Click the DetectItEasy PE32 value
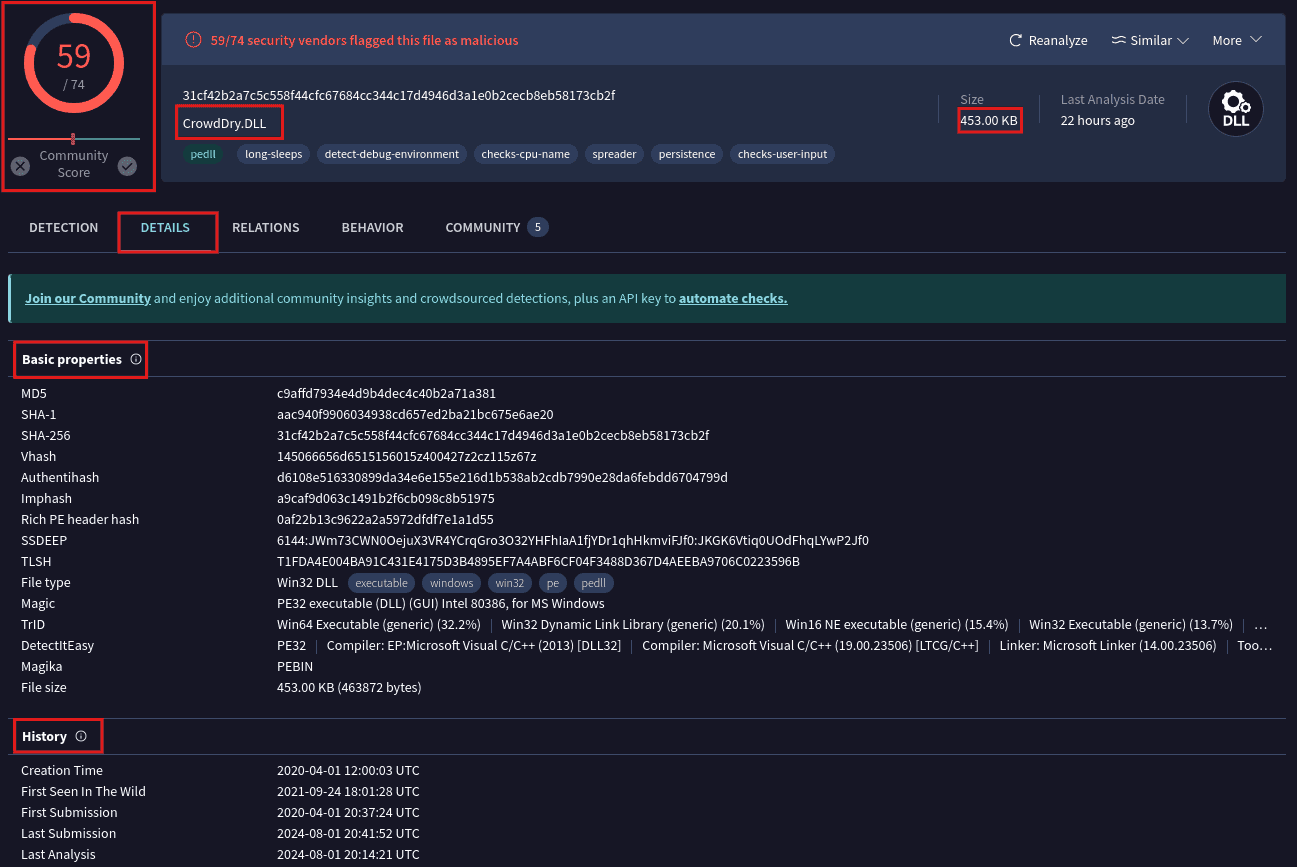This screenshot has width=1297, height=867. point(291,646)
